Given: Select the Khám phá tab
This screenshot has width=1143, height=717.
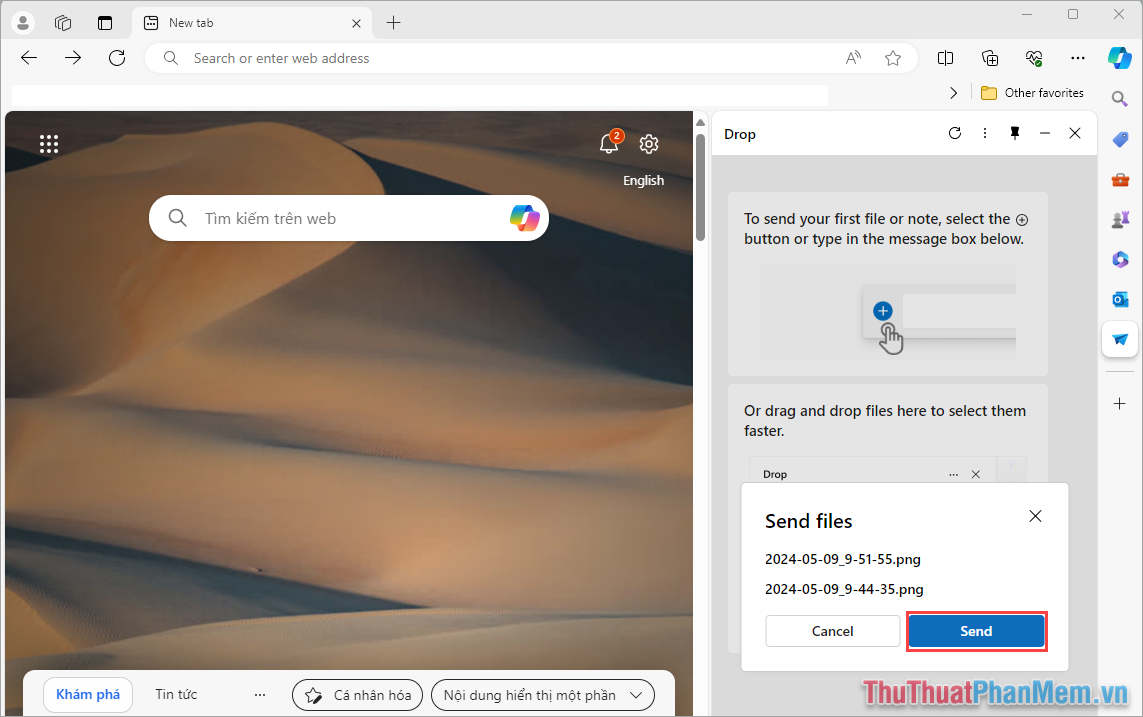Looking at the screenshot, I should pos(87,693).
